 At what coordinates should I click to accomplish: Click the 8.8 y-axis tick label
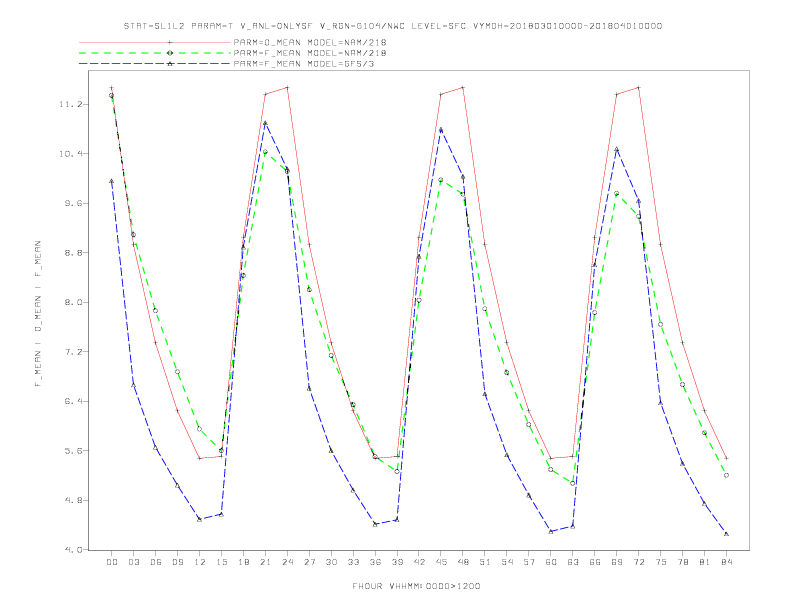tap(71, 252)
